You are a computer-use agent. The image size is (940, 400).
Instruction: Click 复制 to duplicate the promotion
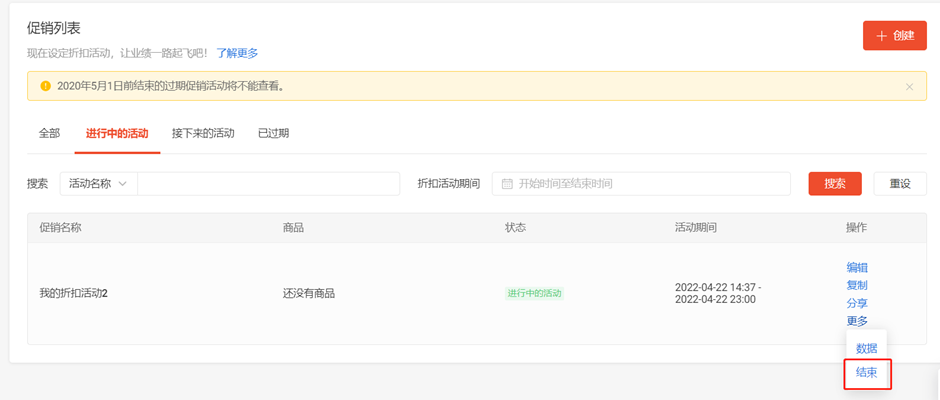tap(857, 285)
